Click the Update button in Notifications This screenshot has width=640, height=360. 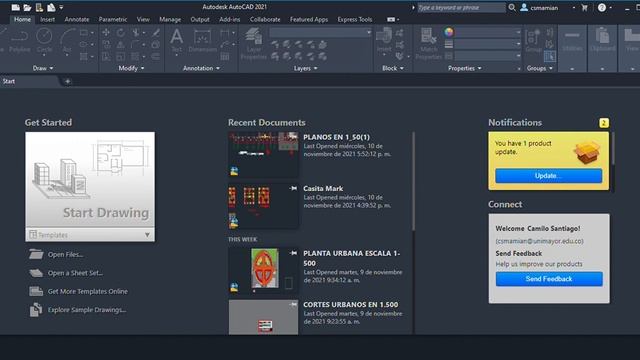tap(549, 176)
